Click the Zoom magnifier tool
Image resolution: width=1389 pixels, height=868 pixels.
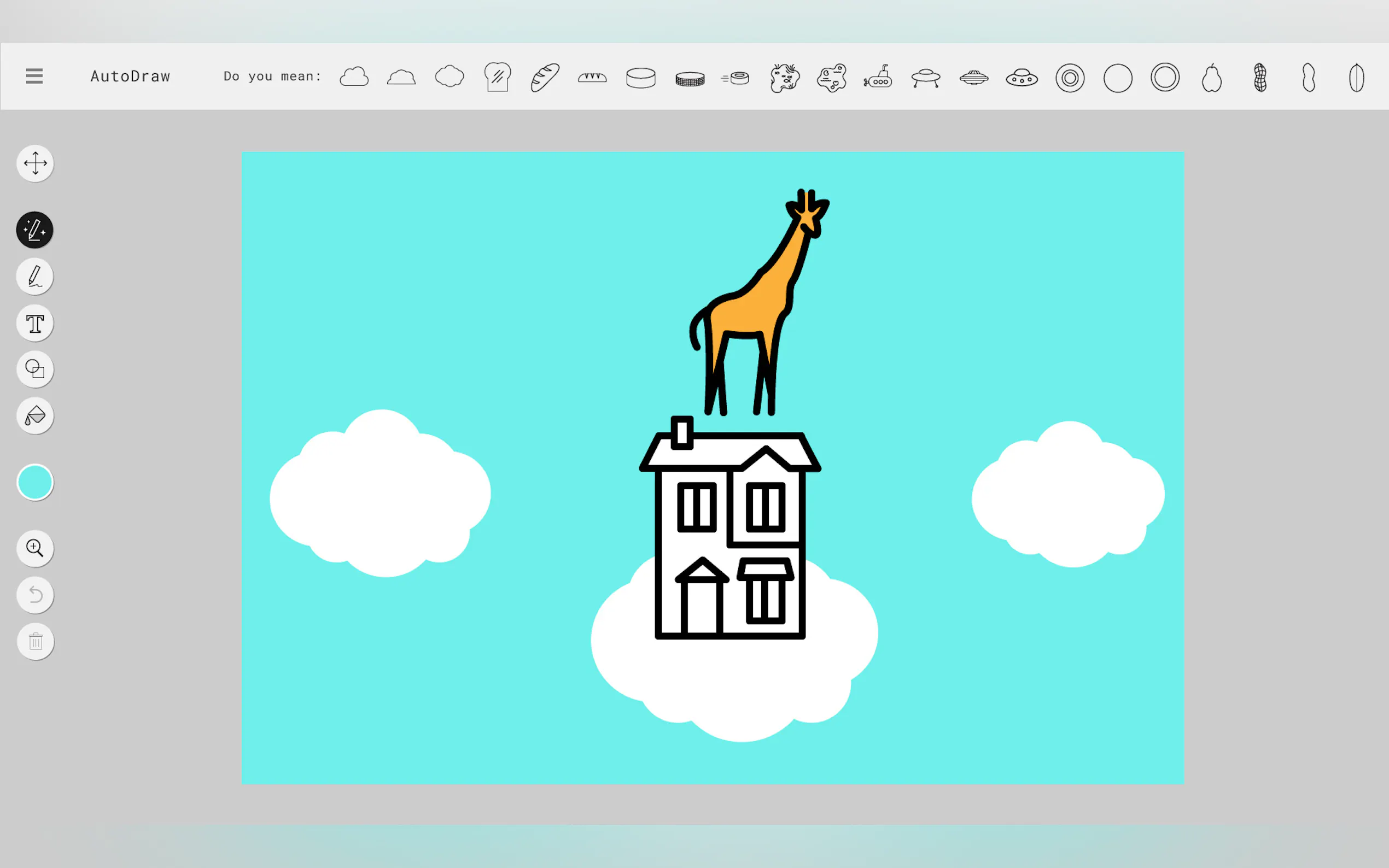click(35, 548)
